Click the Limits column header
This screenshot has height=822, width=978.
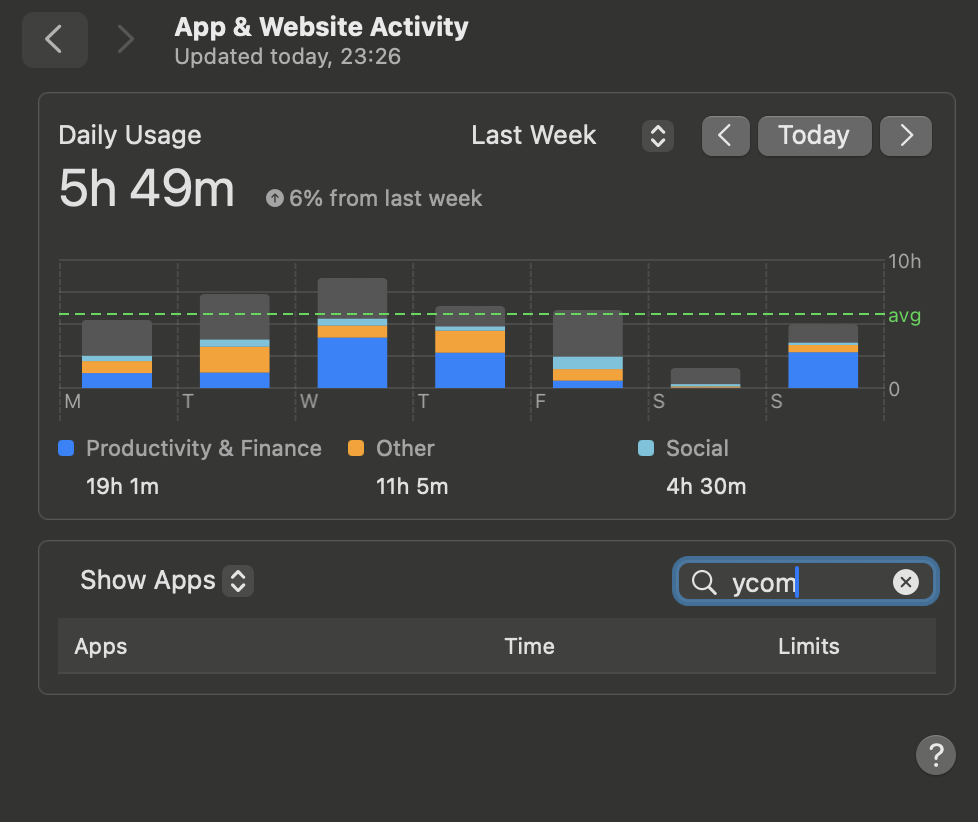coord(808,646)
